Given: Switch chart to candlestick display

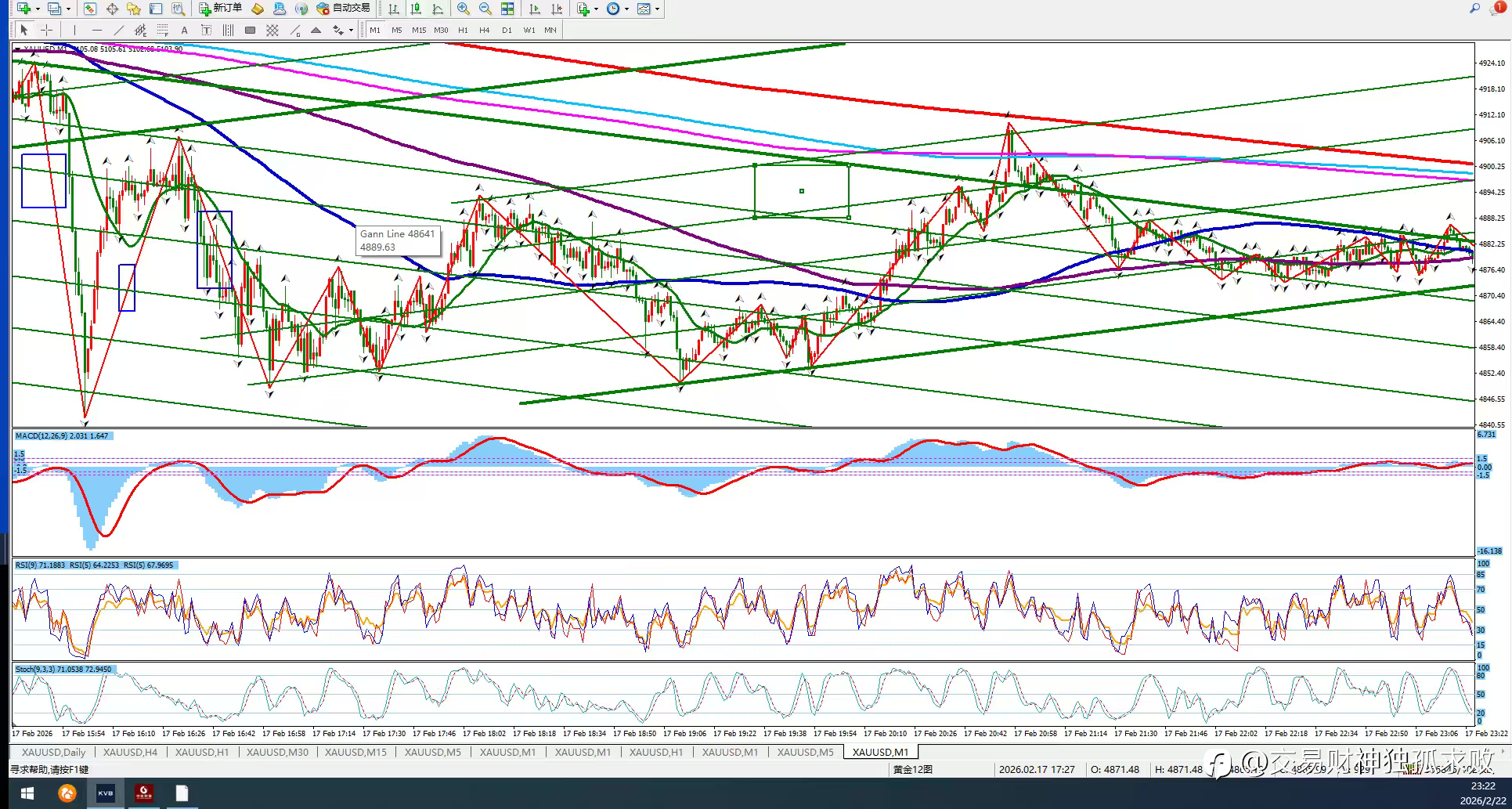Looking at the screenshot, I should click(416, 9).
